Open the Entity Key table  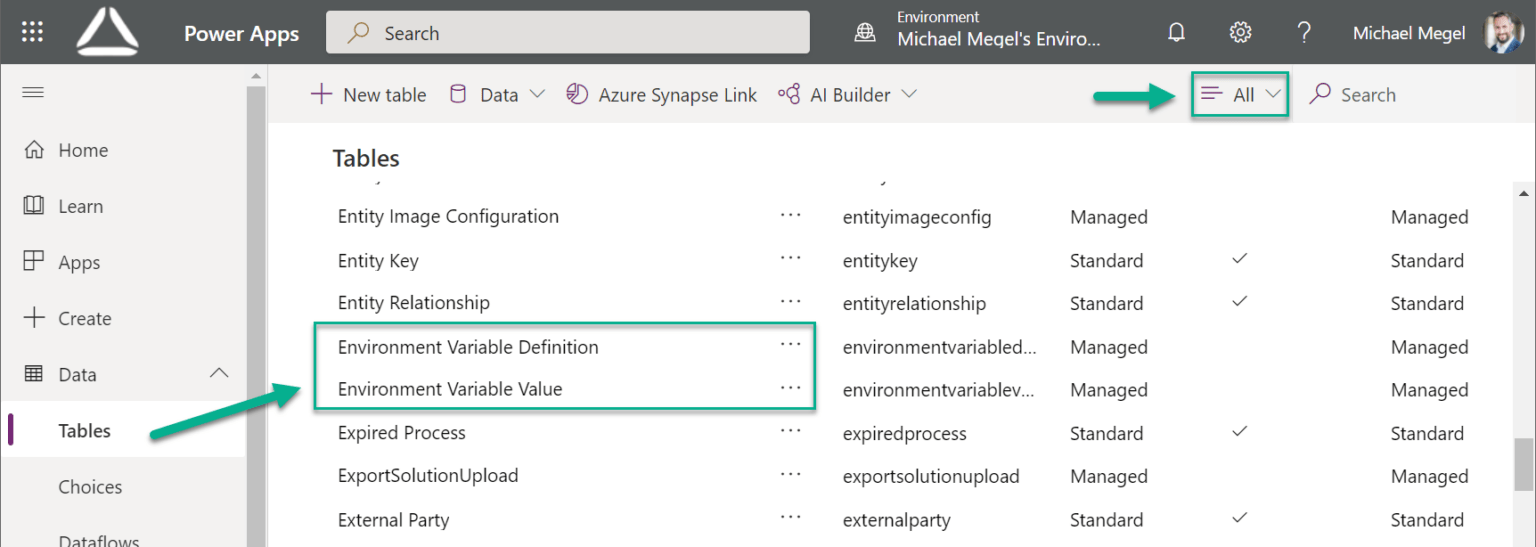(x=378, y=261)
